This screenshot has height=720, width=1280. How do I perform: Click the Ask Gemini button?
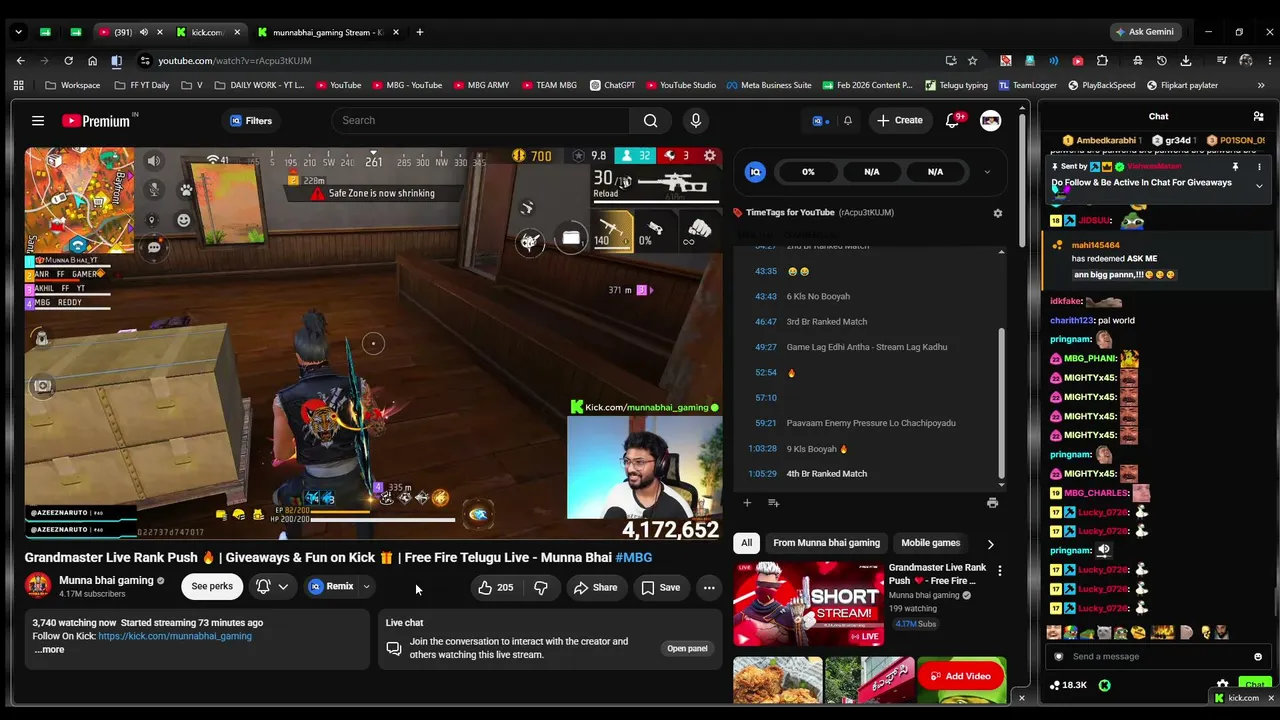1145,32
